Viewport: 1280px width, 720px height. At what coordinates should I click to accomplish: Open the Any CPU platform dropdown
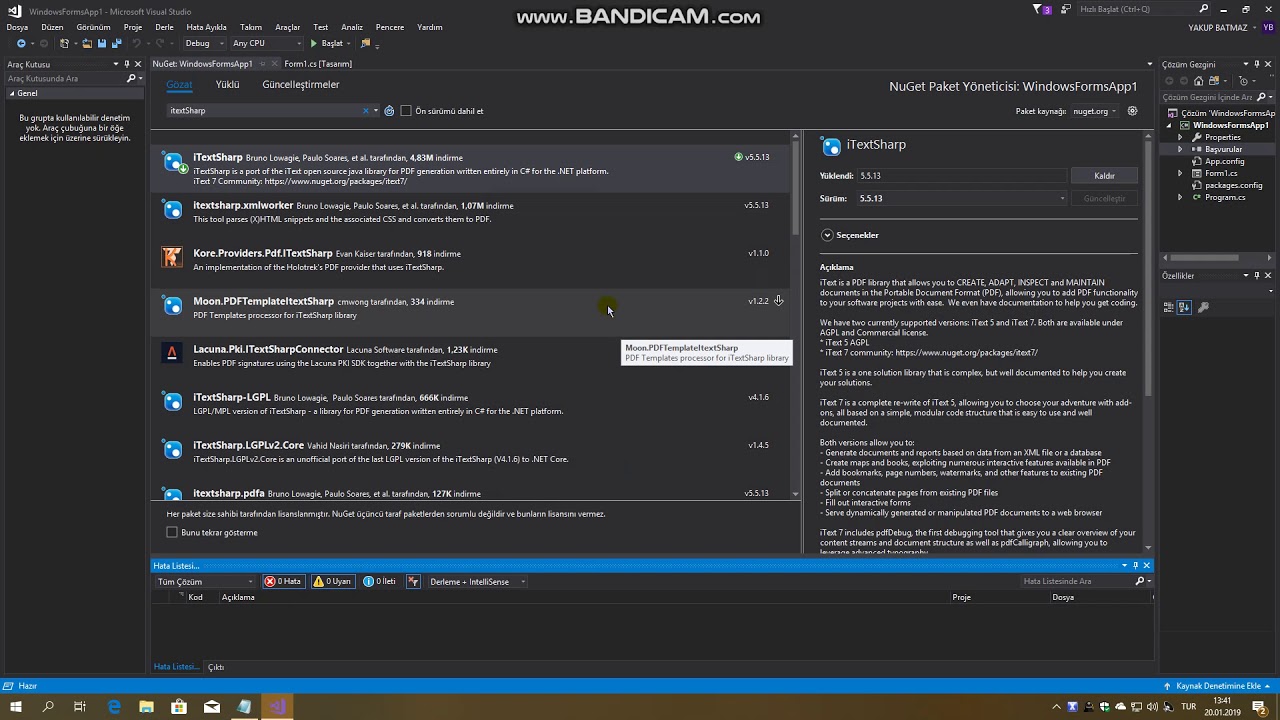point(266,44)
